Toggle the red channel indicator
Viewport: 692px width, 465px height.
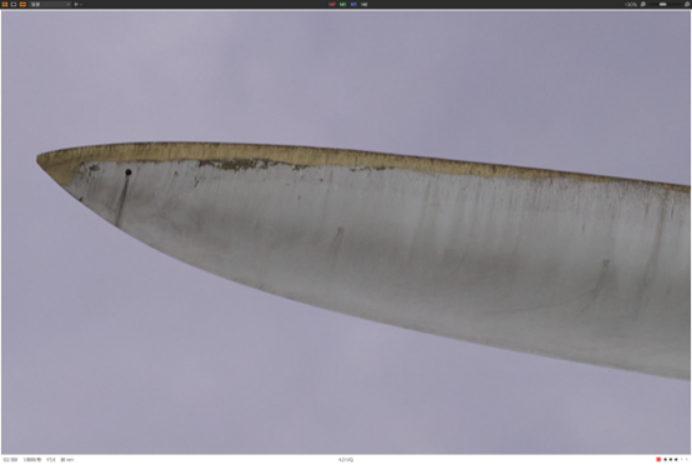pos(332,4)
